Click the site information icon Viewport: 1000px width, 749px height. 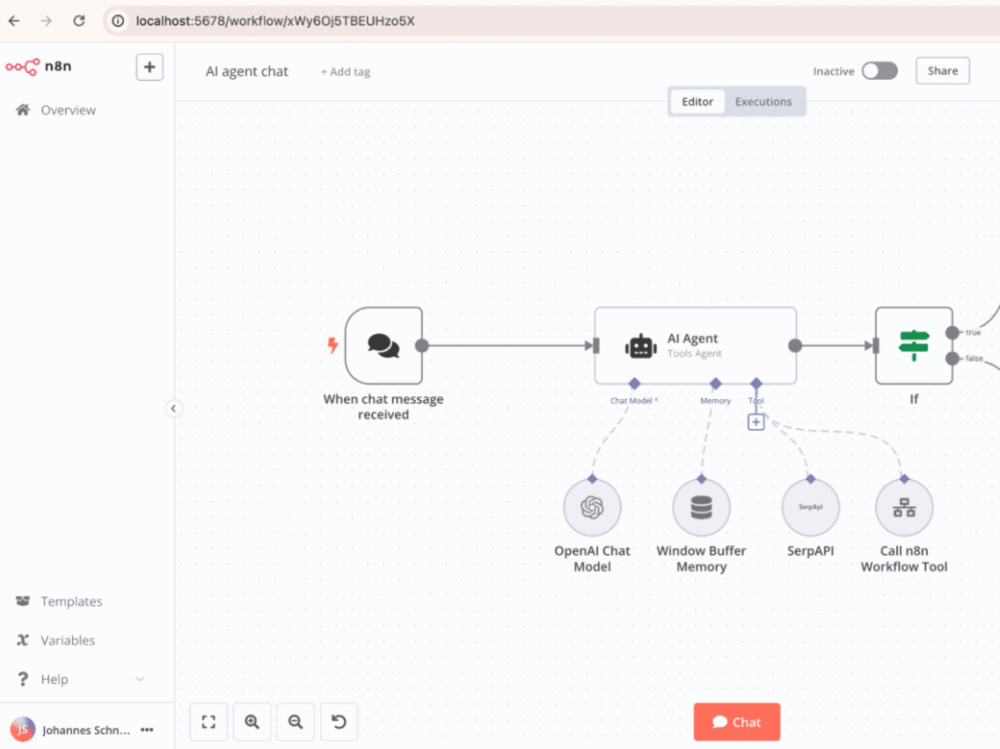[x=118, y=21]
